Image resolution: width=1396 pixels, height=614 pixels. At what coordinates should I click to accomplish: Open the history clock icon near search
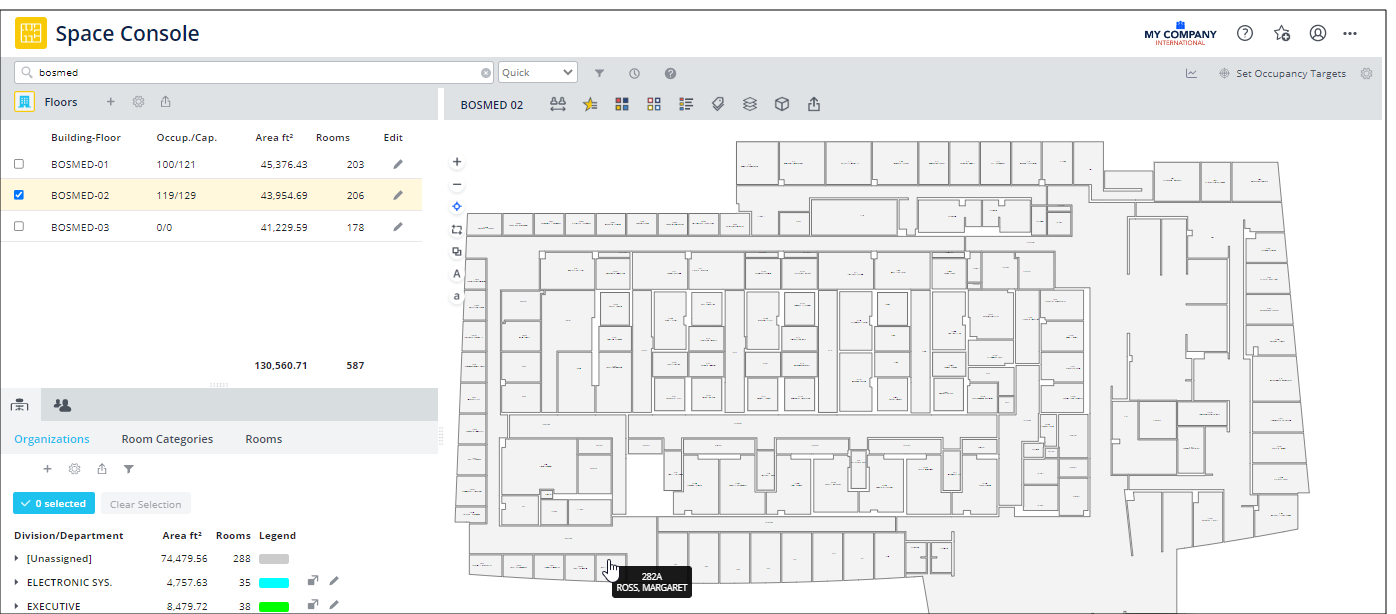coord(634,73)
